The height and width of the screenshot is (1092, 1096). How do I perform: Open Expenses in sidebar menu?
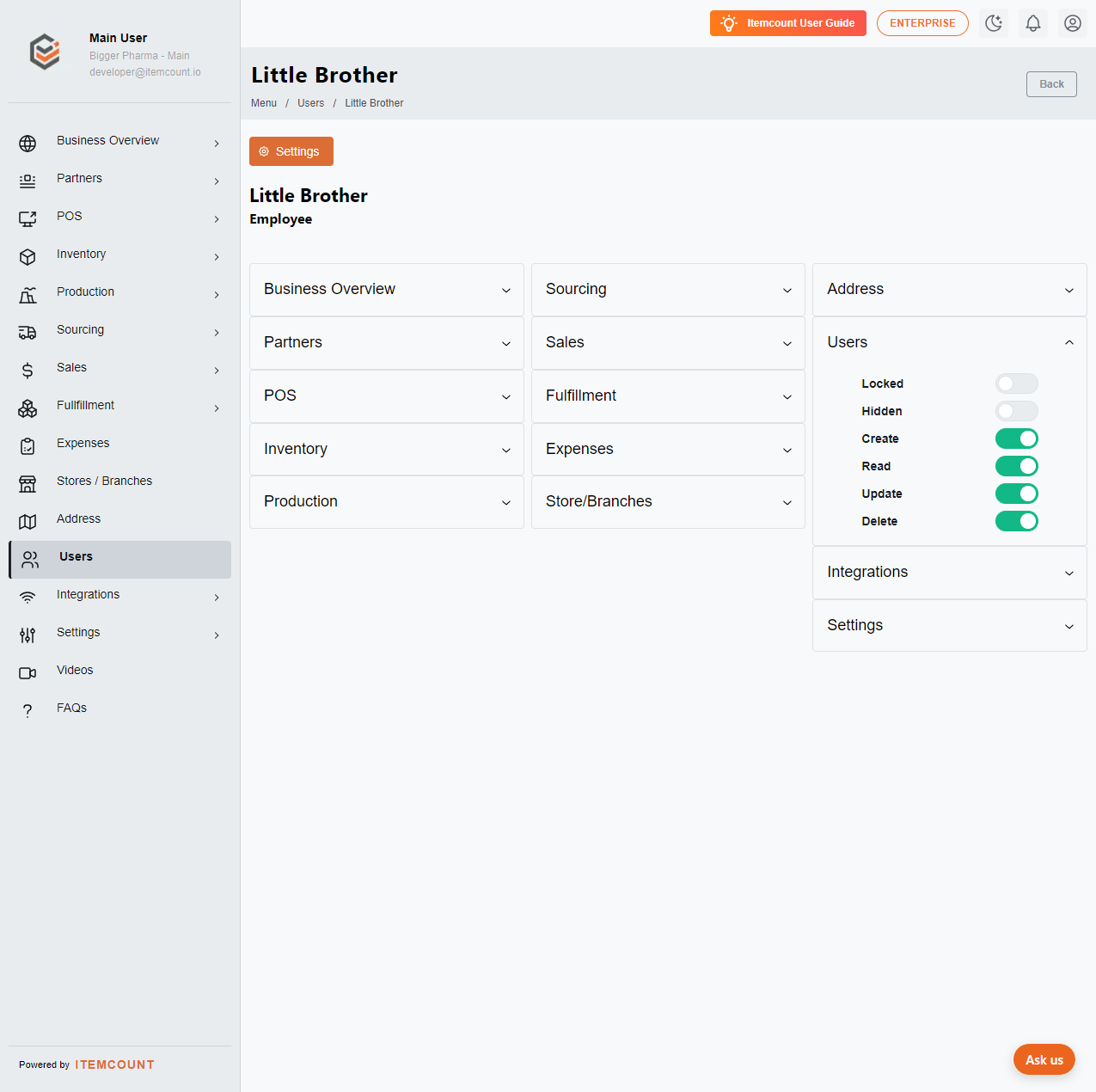coord(119,445)
